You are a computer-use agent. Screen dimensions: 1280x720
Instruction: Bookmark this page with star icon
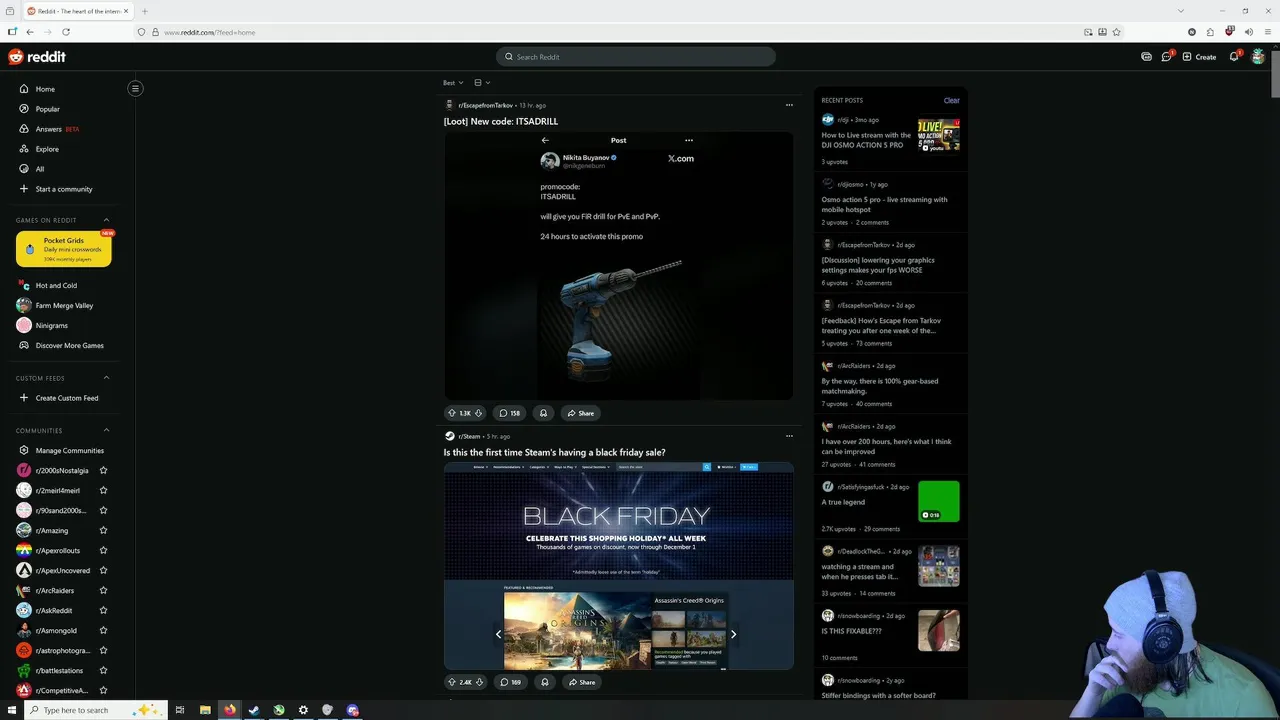point(1116,32)
